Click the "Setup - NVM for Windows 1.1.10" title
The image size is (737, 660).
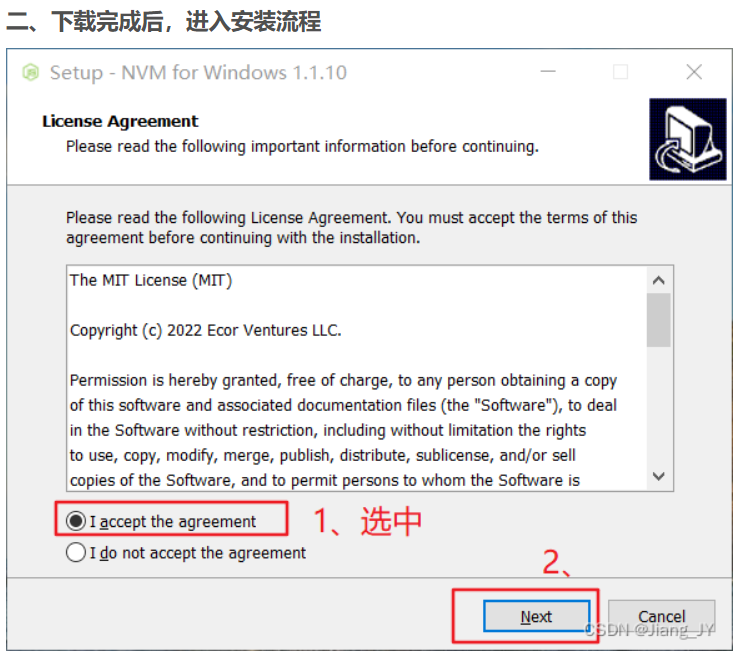(x=198, y=73)
